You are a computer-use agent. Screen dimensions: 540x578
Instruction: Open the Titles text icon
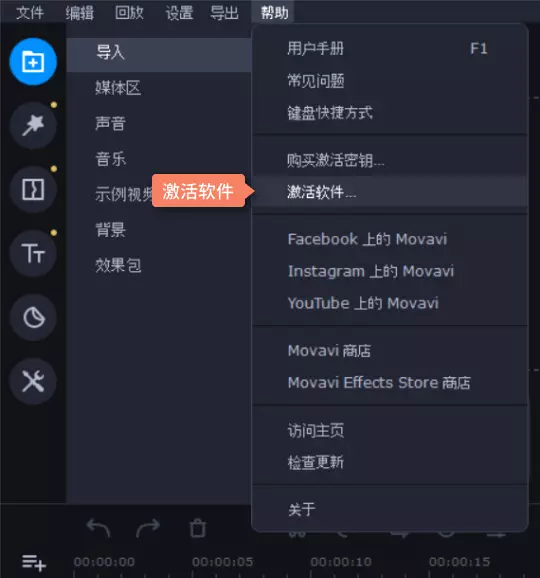pos(33,254)
